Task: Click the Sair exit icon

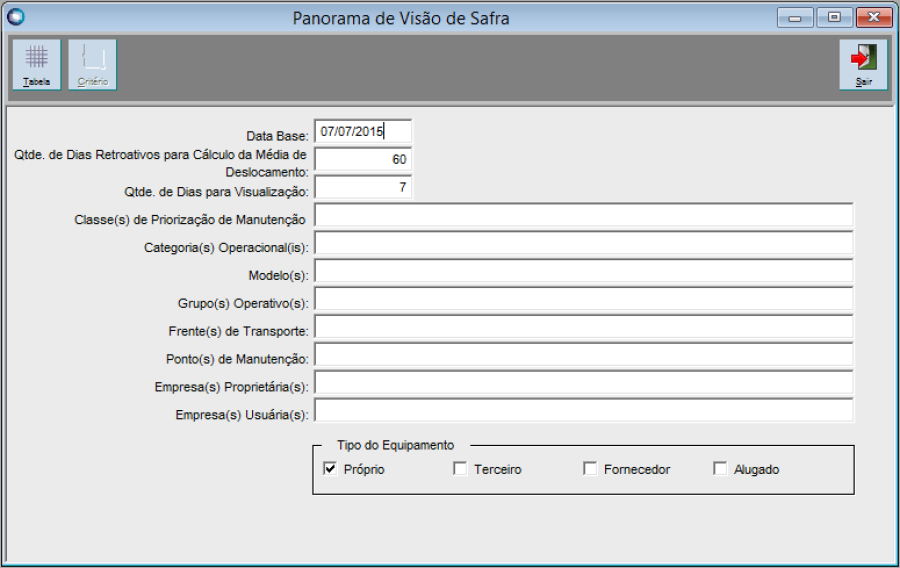Action: click(x=863, y=64)
